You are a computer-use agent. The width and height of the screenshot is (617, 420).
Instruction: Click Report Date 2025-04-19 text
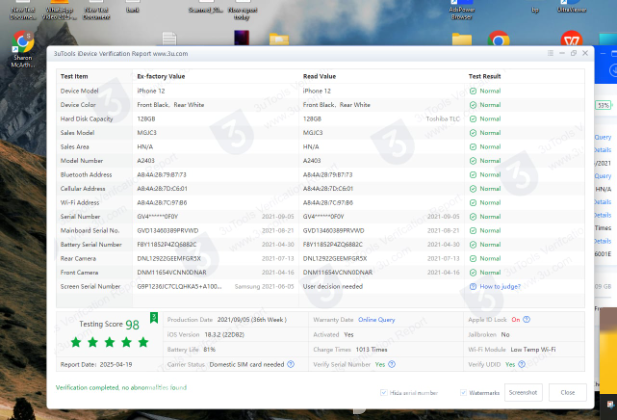[96, 364]
